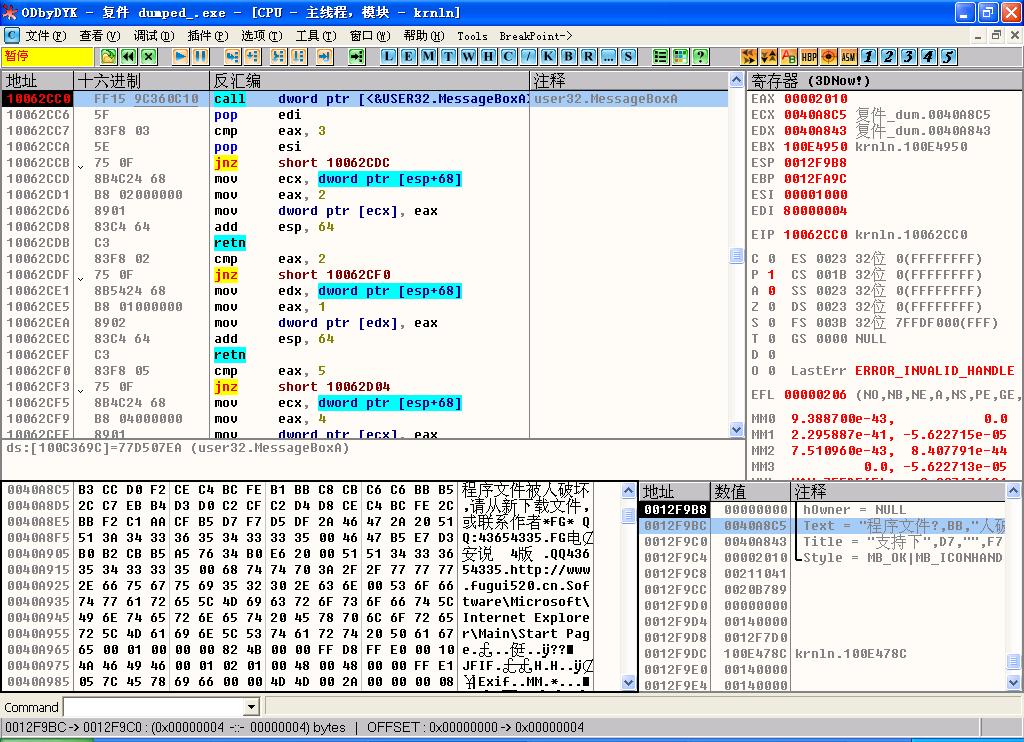Select dump row address 0040A8C5
The width and height of the screenshot is (1024, 742).
coord(38,489)
